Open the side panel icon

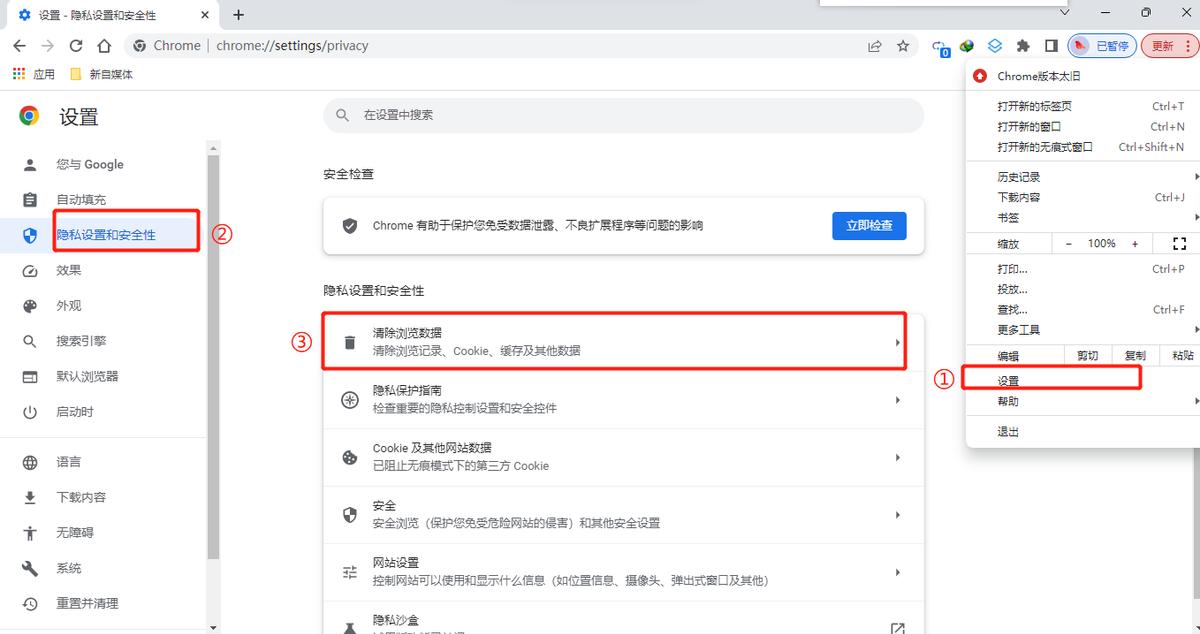click(1051, 45)
